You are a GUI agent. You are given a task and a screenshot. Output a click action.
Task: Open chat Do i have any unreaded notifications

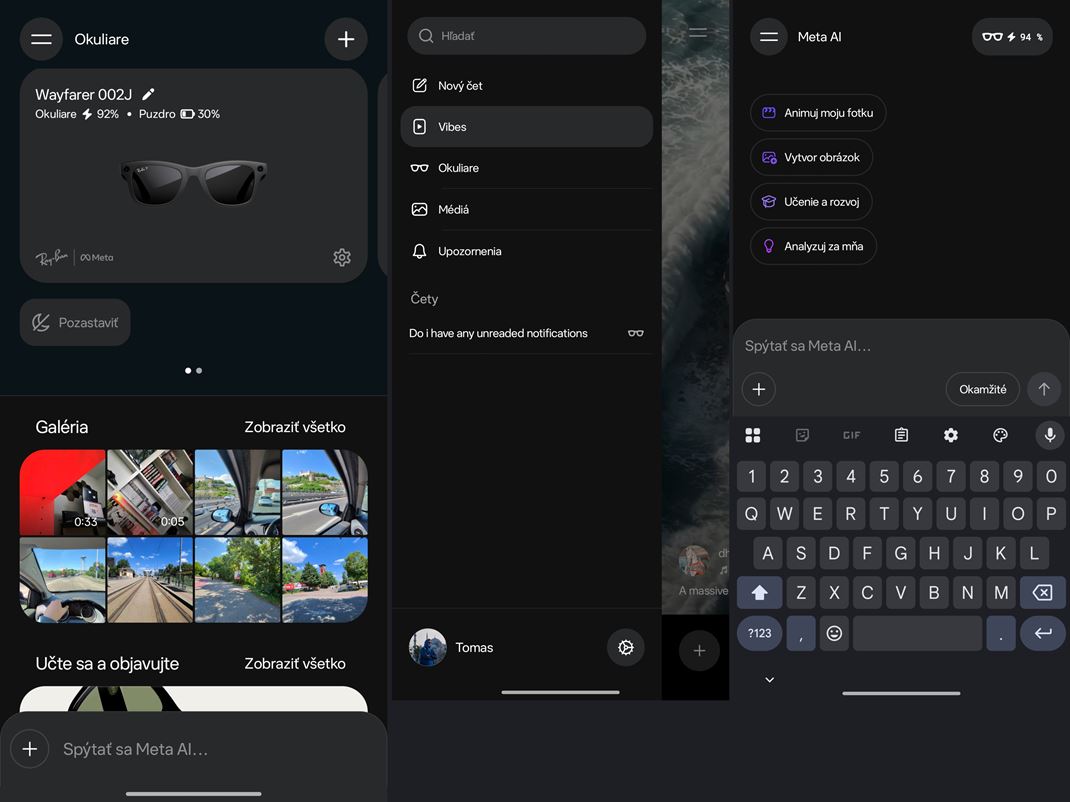tap(526, 333)
